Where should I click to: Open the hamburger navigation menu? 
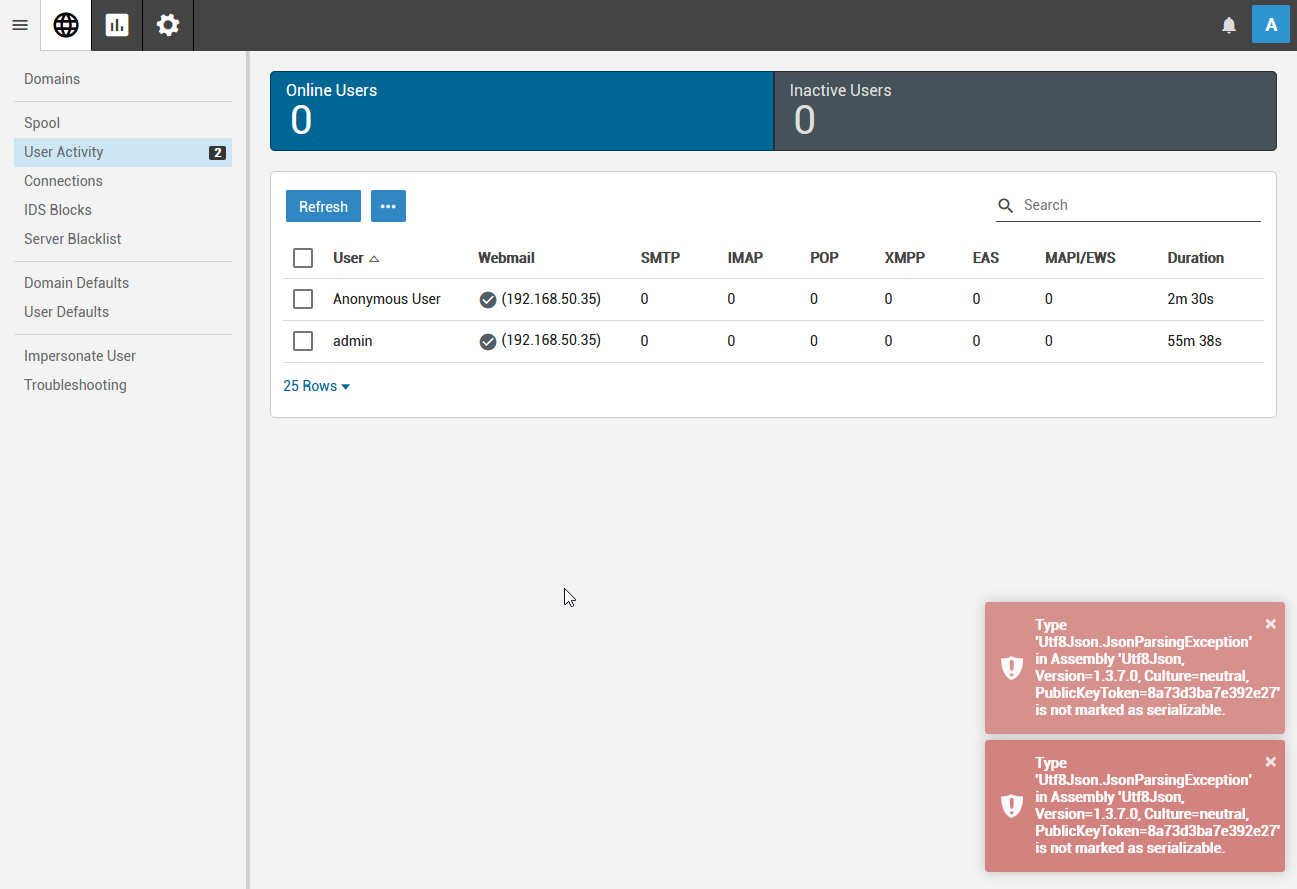[20, 25]
